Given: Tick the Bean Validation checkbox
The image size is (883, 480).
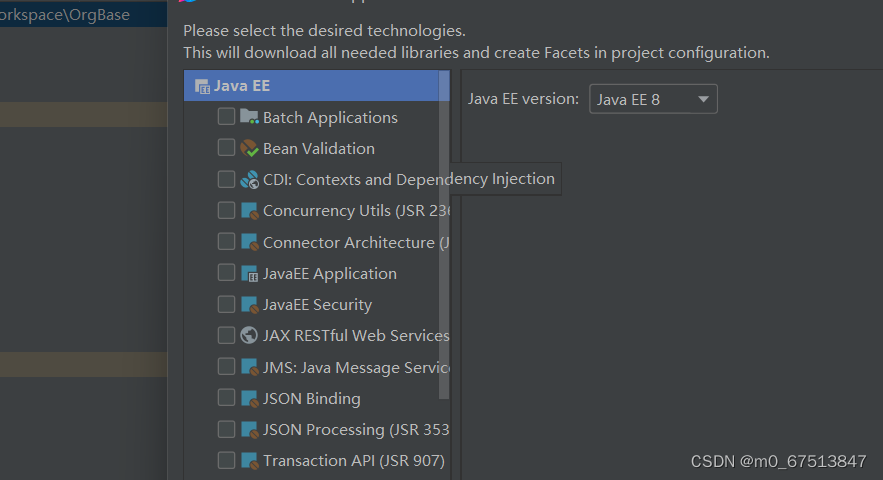Looking at the screenshot, I should tap(226, 148).
